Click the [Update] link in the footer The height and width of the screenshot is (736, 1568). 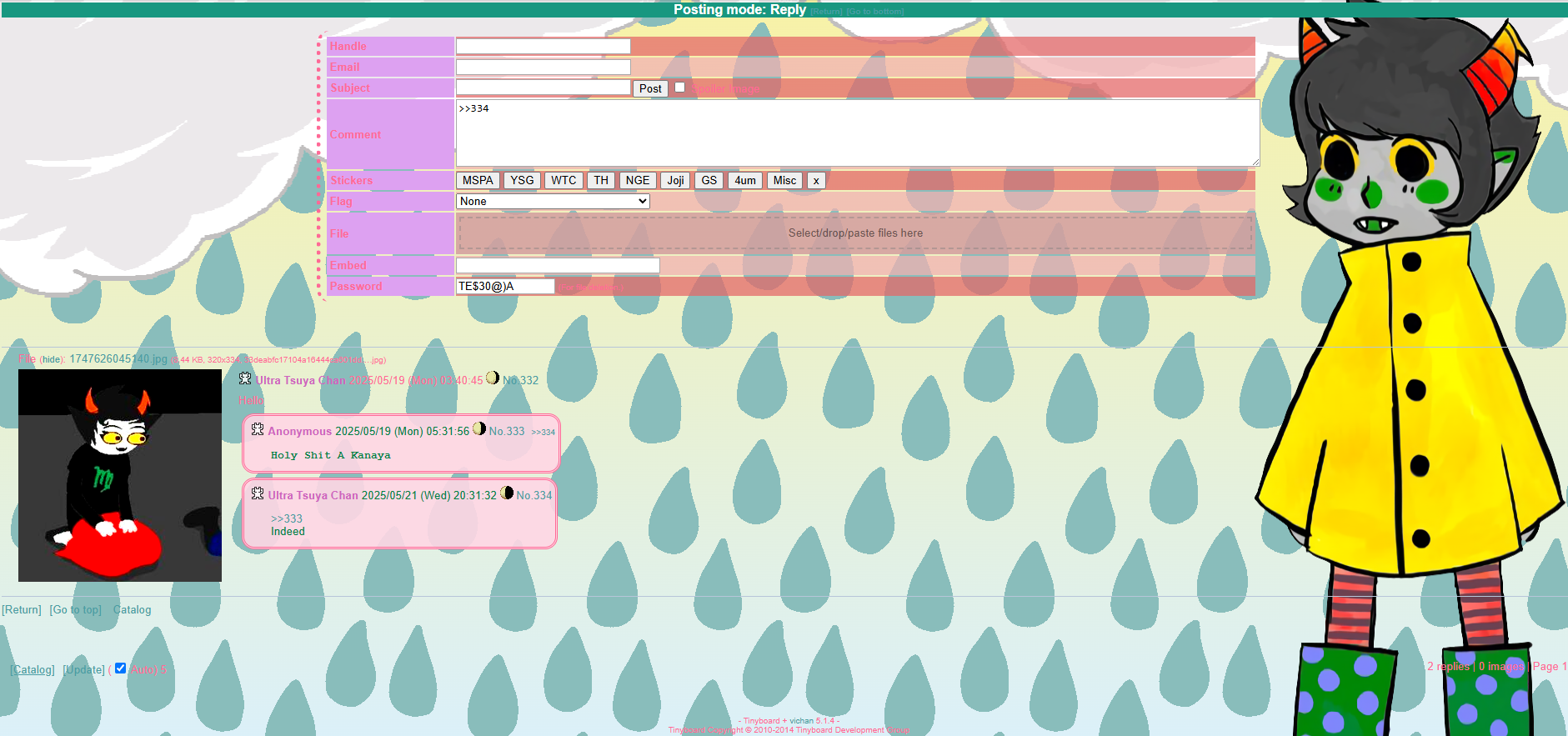pos(84,669)
